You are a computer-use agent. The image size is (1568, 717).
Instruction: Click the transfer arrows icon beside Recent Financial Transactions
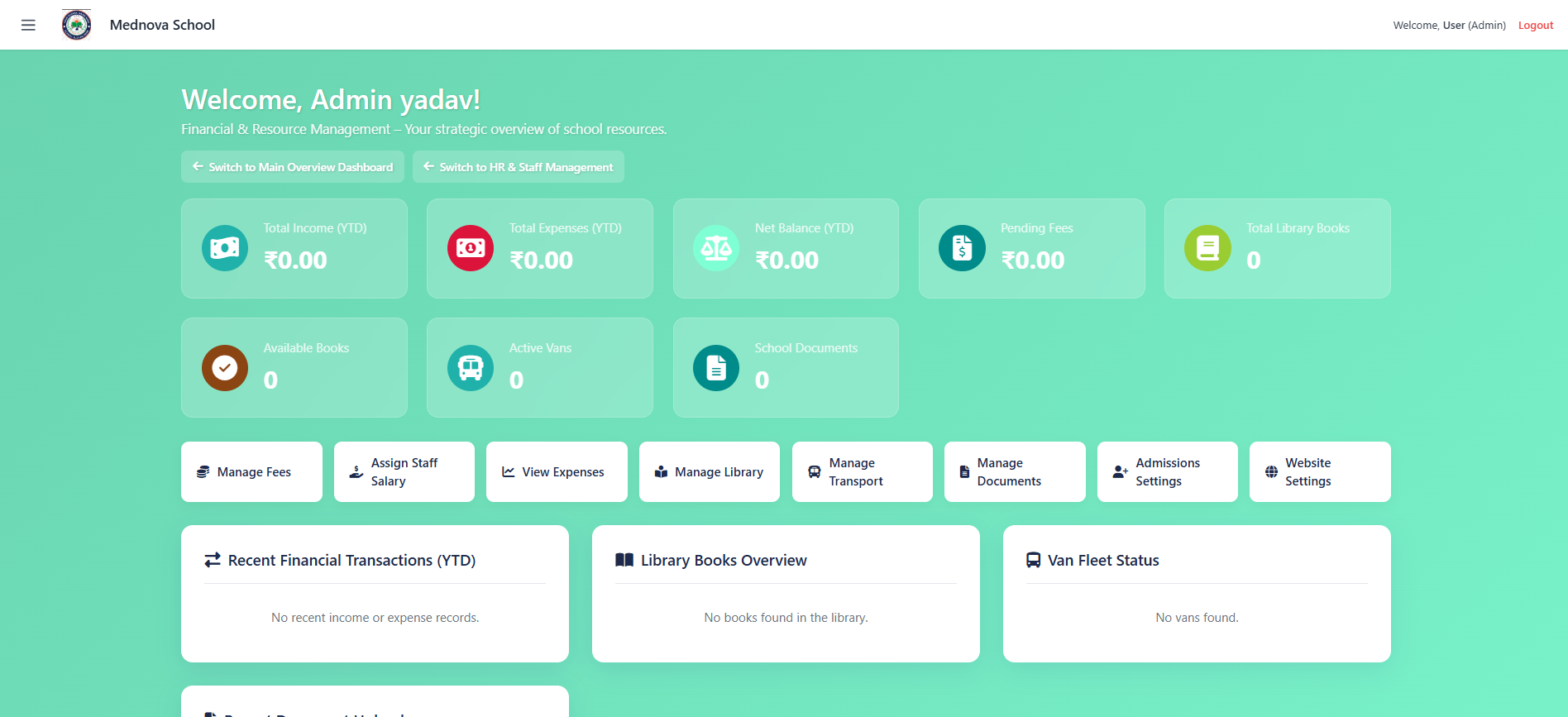coord(213,560)
